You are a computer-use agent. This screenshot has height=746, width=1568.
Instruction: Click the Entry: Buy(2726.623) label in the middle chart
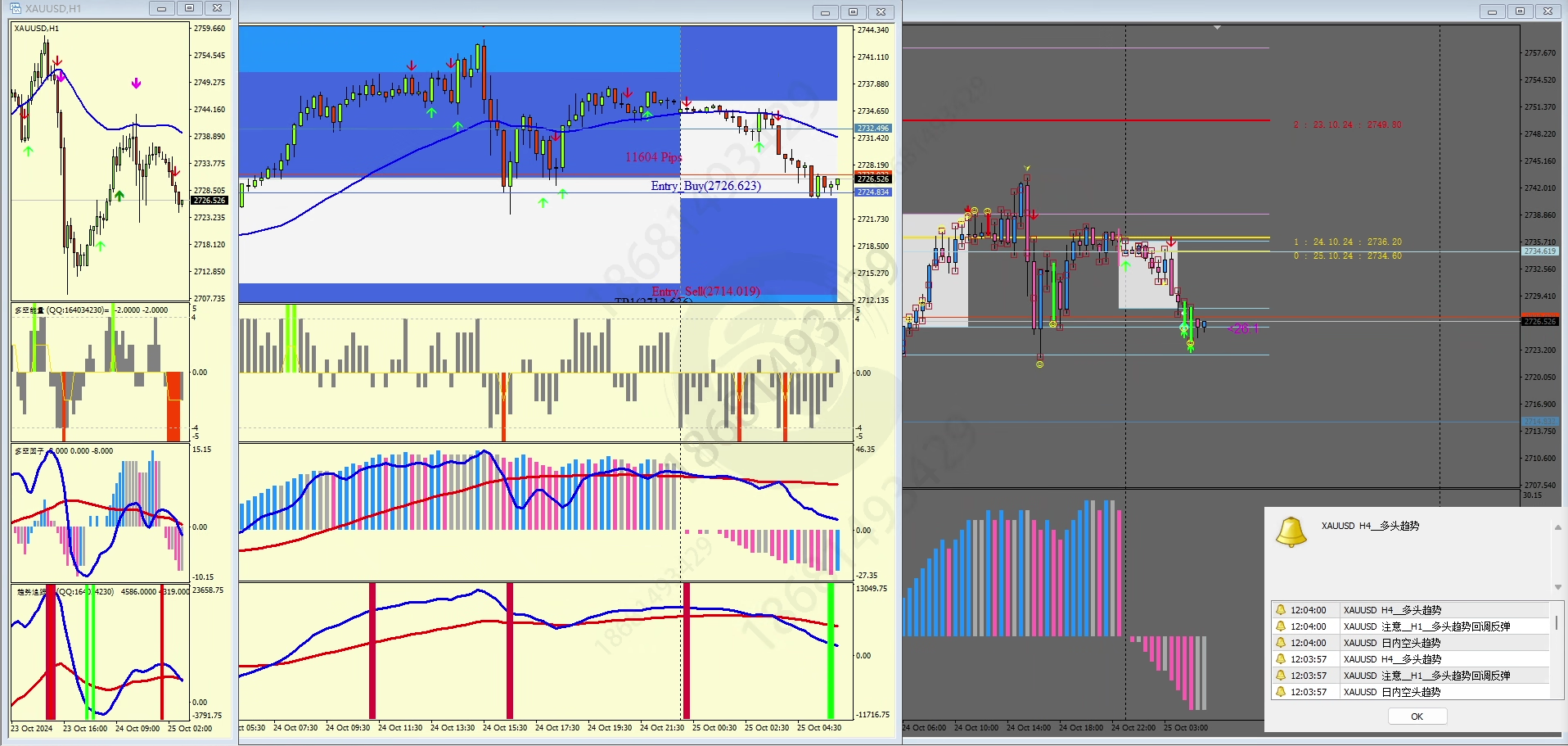(706, 186)
